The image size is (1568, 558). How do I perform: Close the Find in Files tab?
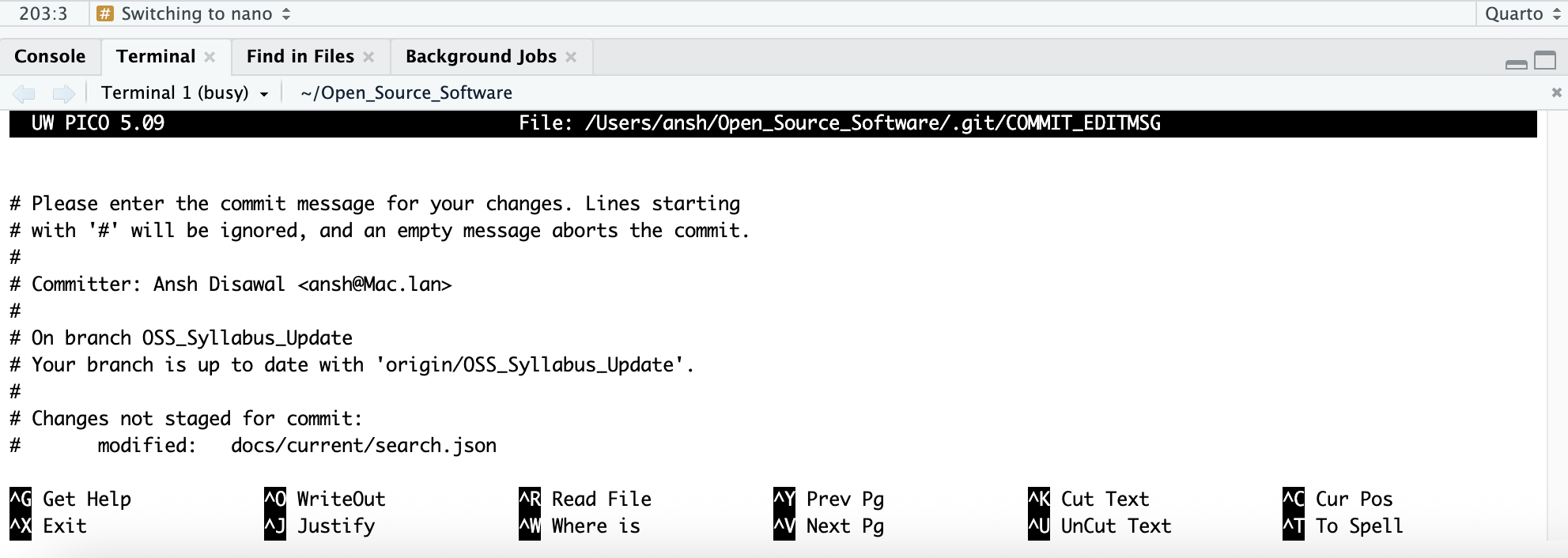[x=368, y=57]
